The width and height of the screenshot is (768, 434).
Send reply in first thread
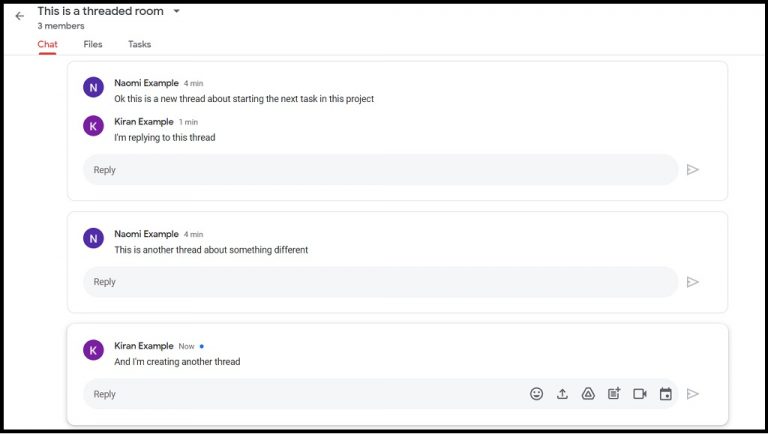(693, 170)
